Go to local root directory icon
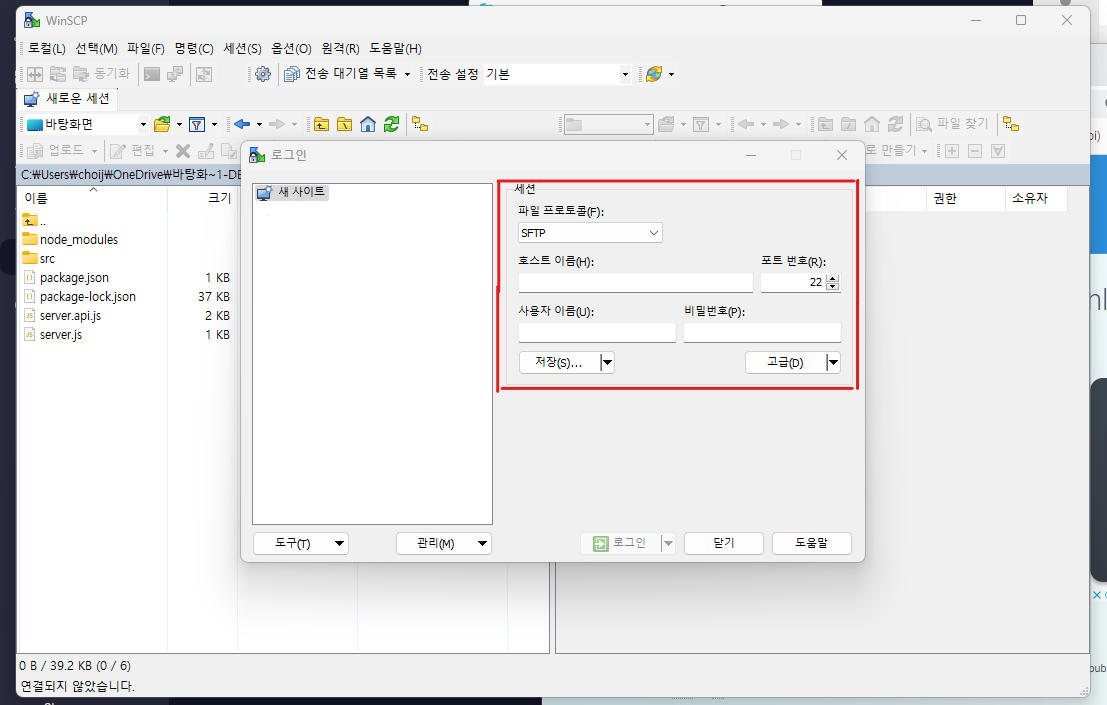Viewport: 1107px width, 705px height. [x=345, y=124]
